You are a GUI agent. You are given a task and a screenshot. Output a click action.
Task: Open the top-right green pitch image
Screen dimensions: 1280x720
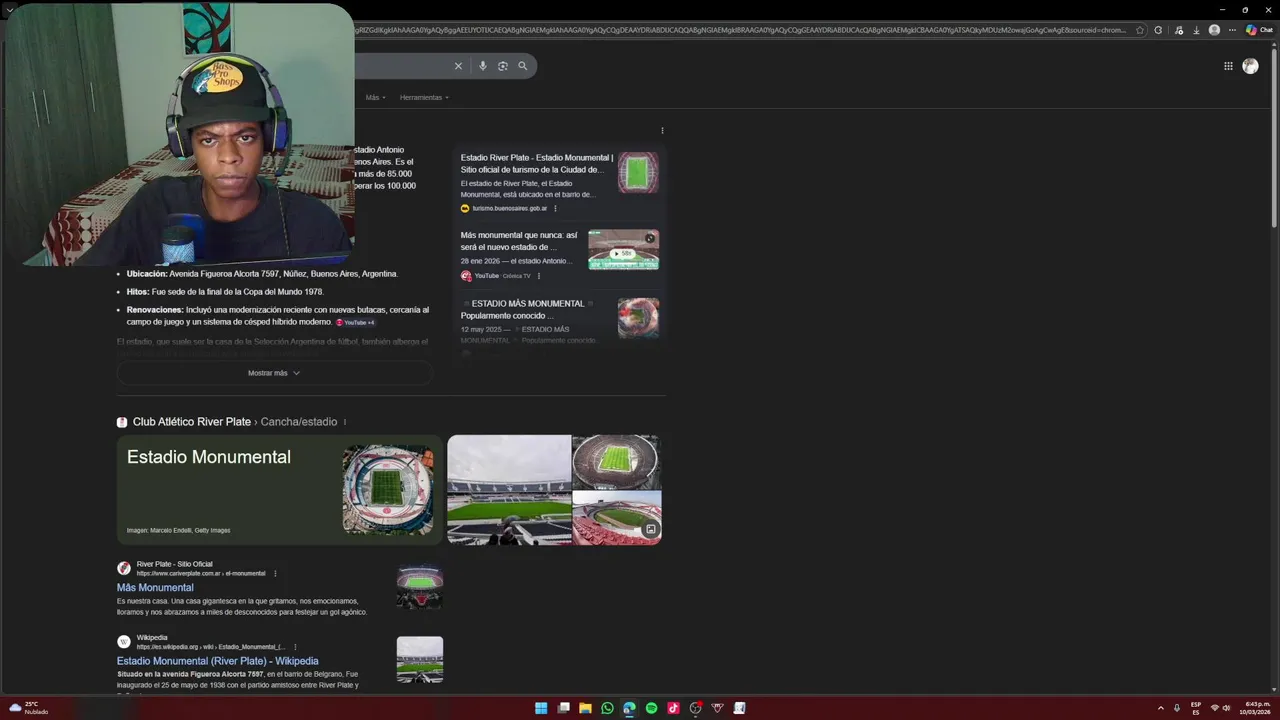[617, 462]
